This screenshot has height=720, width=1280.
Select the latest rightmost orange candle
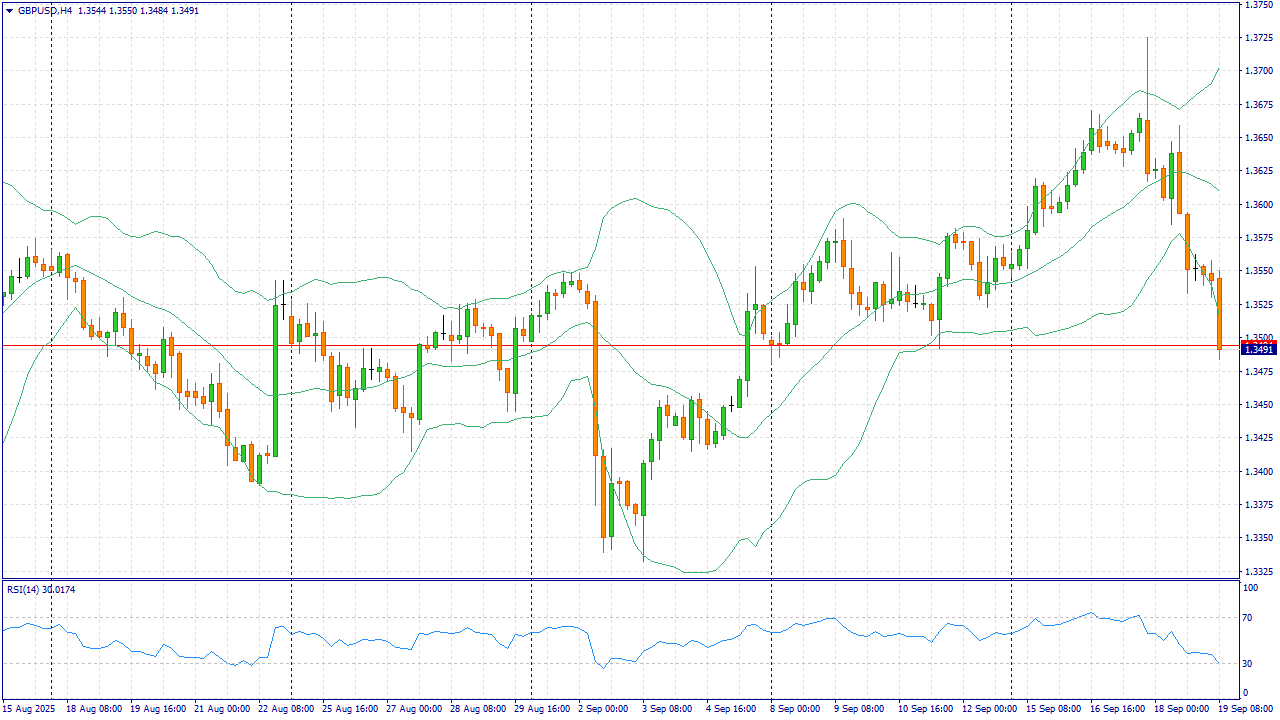[x=1219, y=313]
